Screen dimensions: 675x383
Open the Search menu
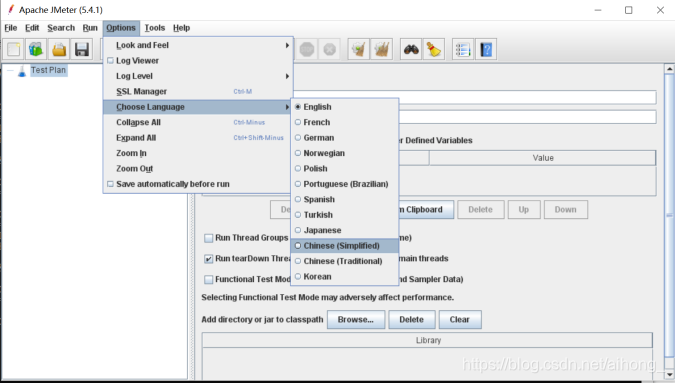click(x=61, y=28)
